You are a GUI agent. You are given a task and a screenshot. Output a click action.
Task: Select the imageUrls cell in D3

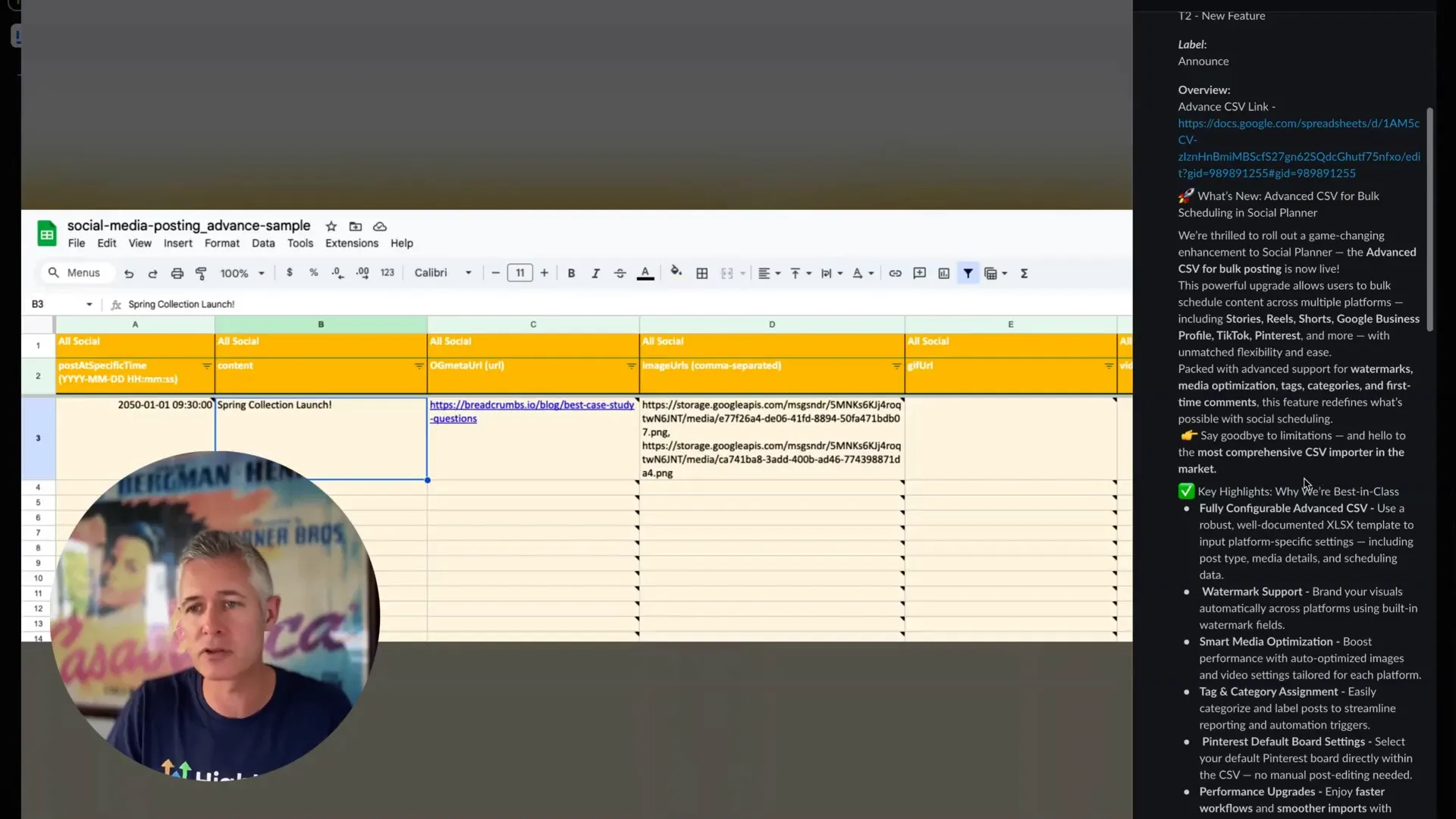coord(772,438)
